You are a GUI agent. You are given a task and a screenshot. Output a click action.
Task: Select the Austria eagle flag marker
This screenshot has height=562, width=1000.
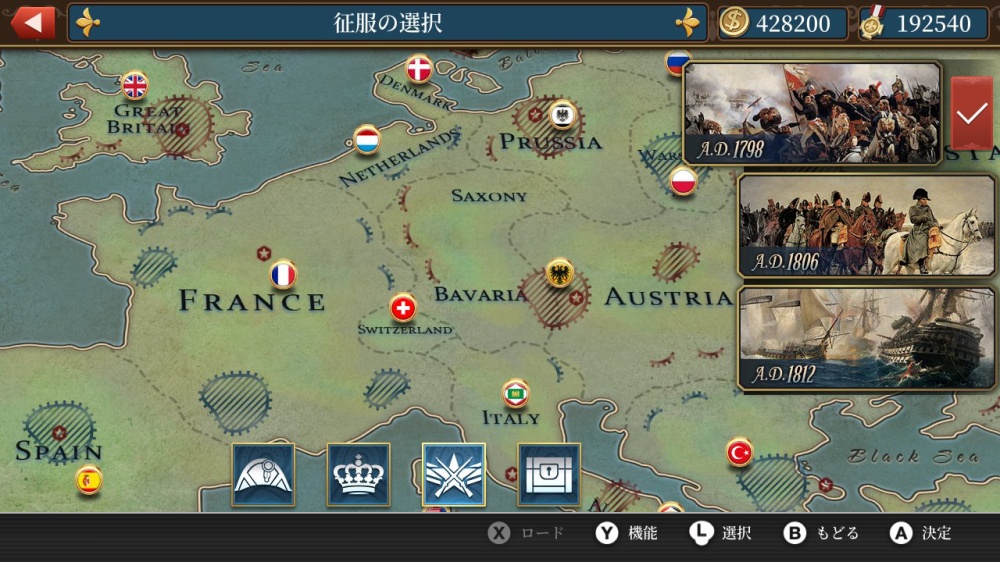coord(559,274)
